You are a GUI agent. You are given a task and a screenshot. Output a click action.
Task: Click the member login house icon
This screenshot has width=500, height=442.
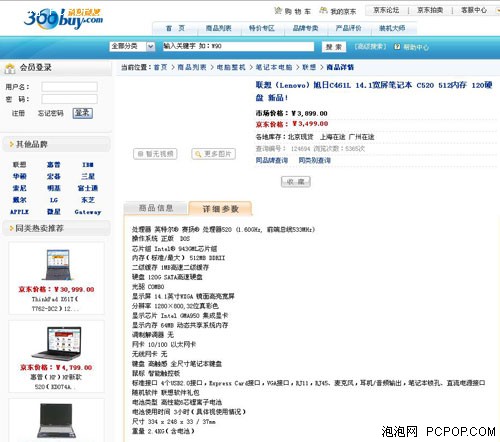tap(10, 68)
